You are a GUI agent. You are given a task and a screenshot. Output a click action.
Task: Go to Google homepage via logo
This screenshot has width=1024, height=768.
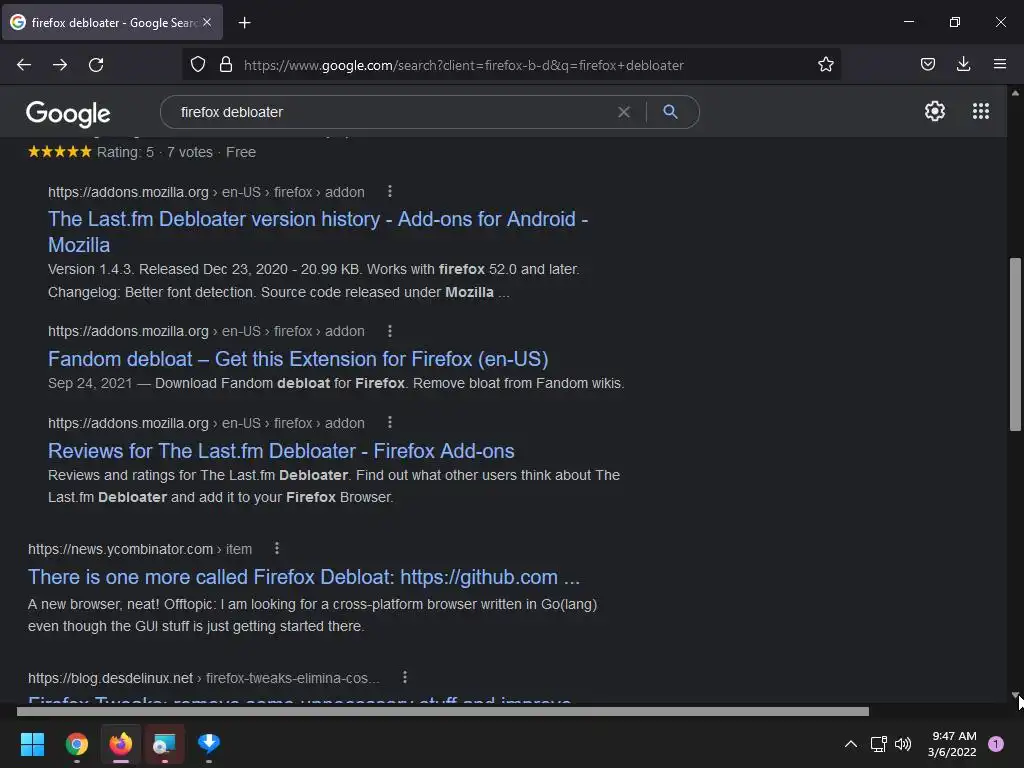[68, 114]
